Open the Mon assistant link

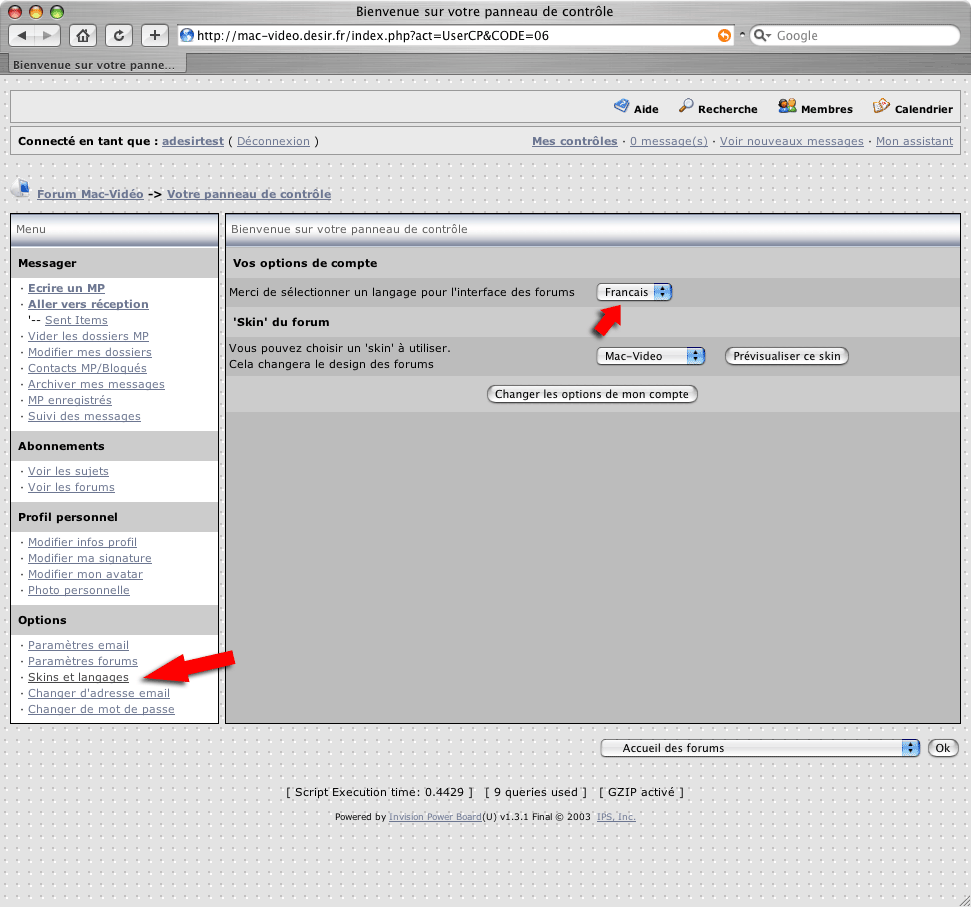tap(914, 141)
